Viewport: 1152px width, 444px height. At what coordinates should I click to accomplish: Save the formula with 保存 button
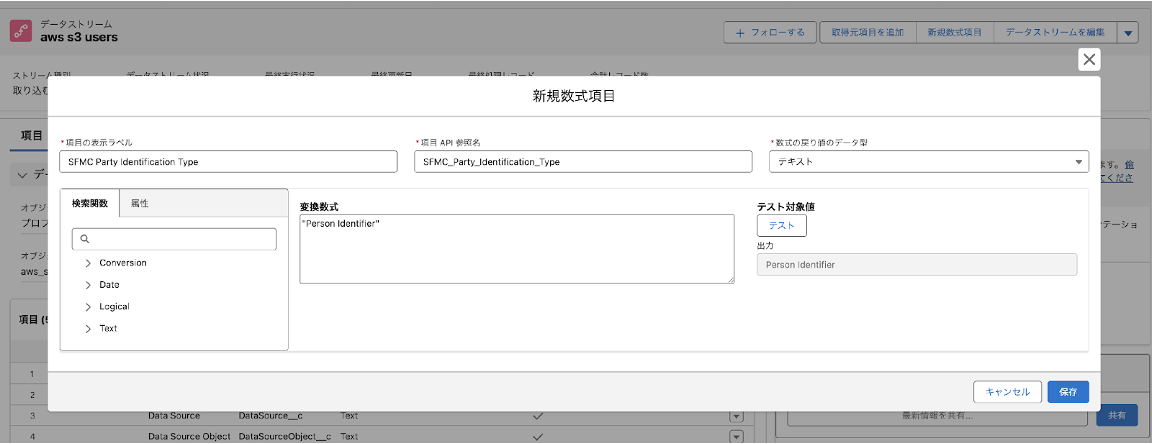click(x=1068, y=392)
